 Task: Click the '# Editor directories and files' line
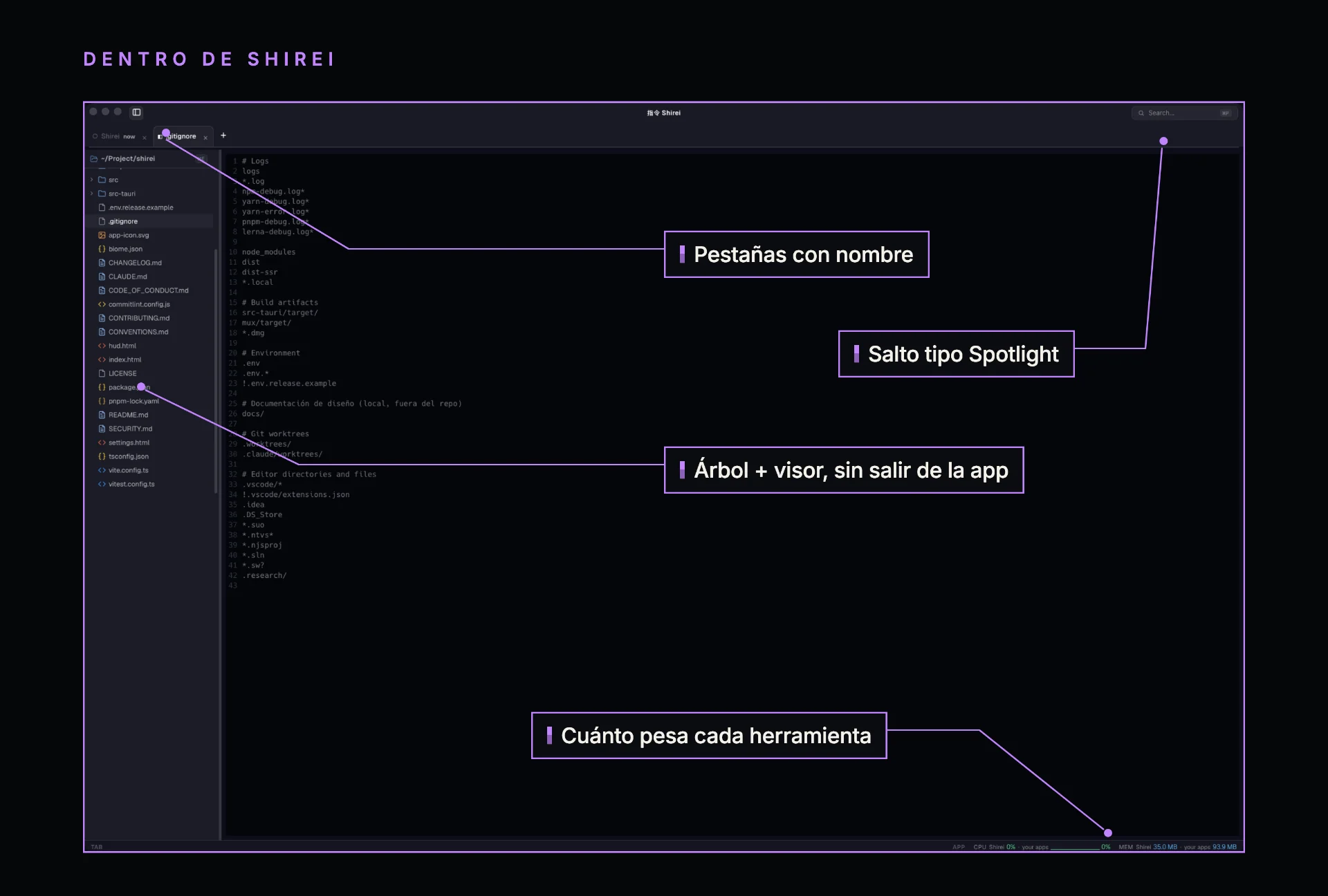point(309,474)
